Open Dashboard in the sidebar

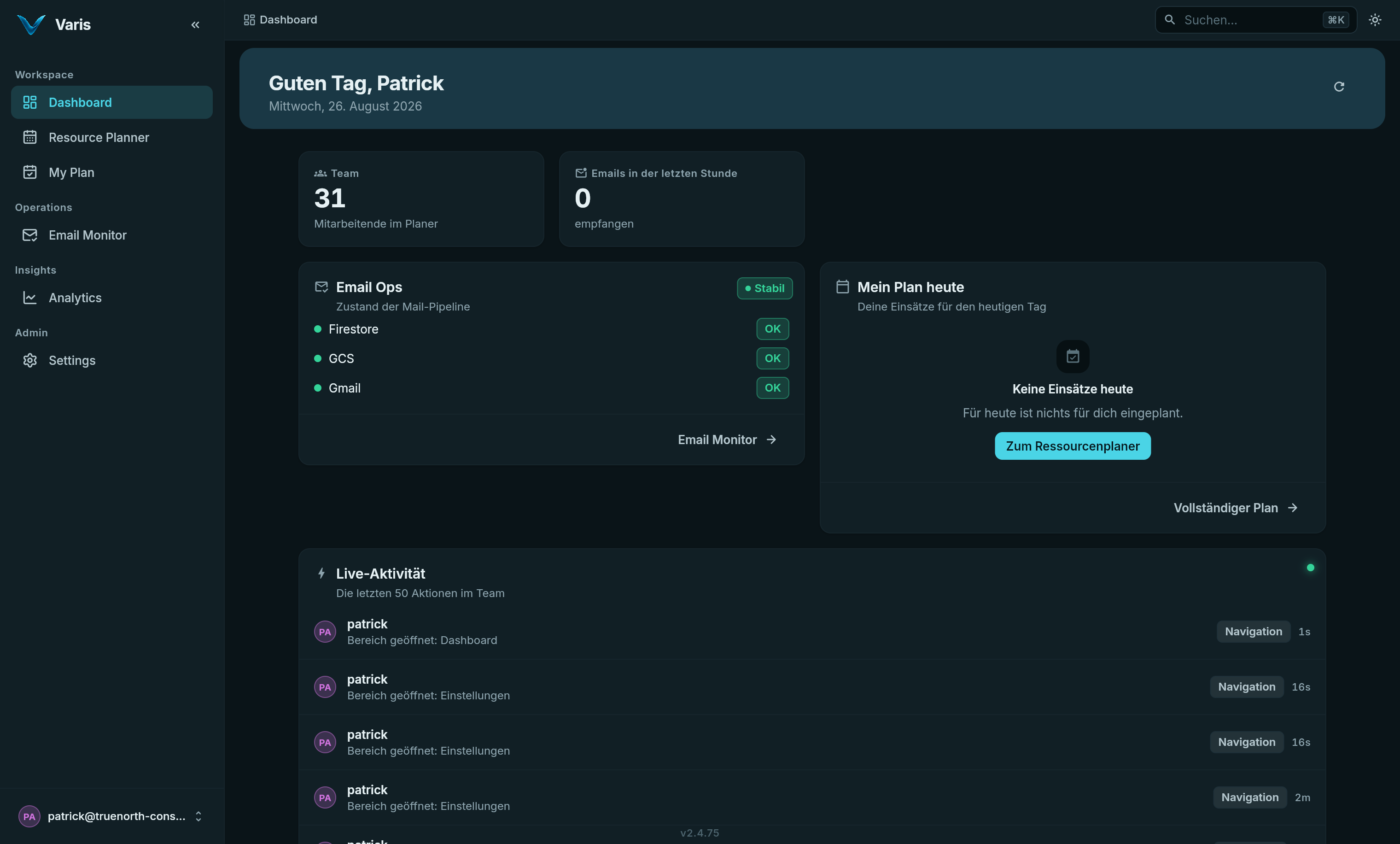pos(112,102)
